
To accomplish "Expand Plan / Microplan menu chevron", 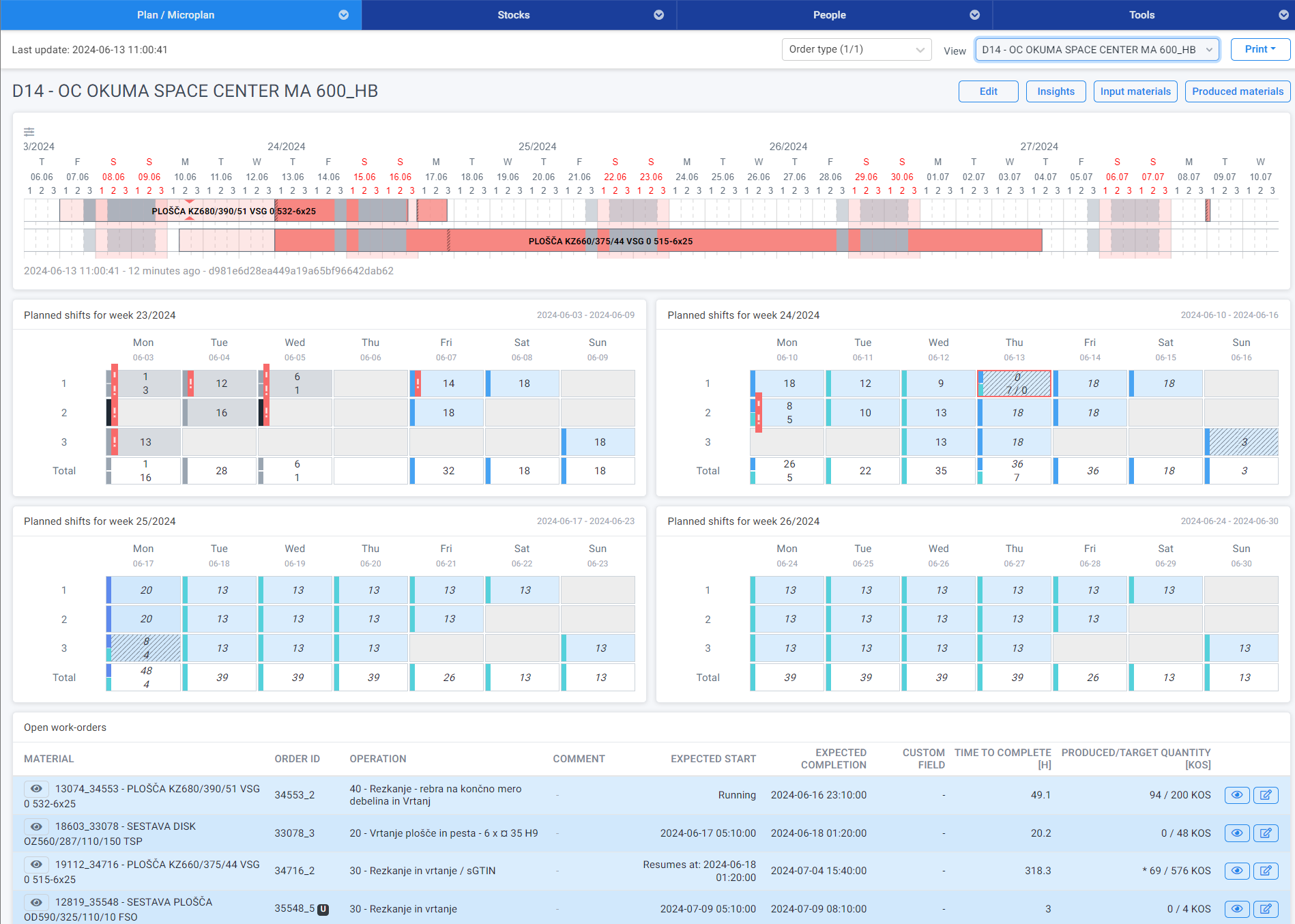I will coord(344,15).
